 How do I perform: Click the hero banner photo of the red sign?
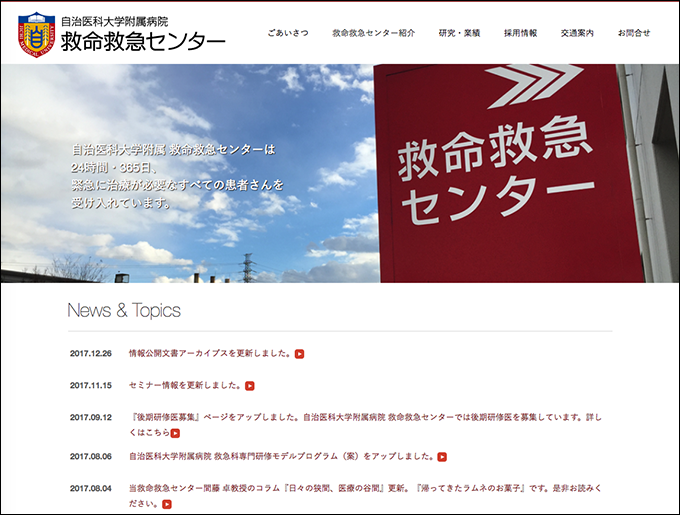point(340,173)
